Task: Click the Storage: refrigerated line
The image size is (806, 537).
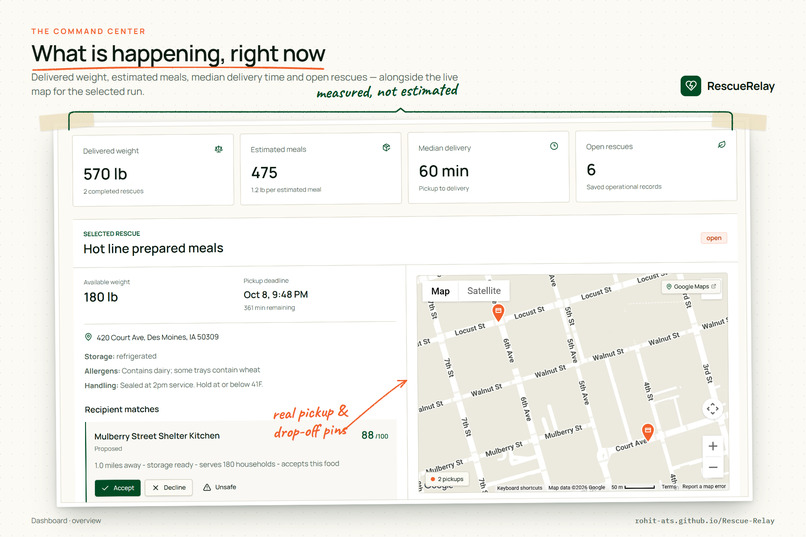Action: point(120,356)
